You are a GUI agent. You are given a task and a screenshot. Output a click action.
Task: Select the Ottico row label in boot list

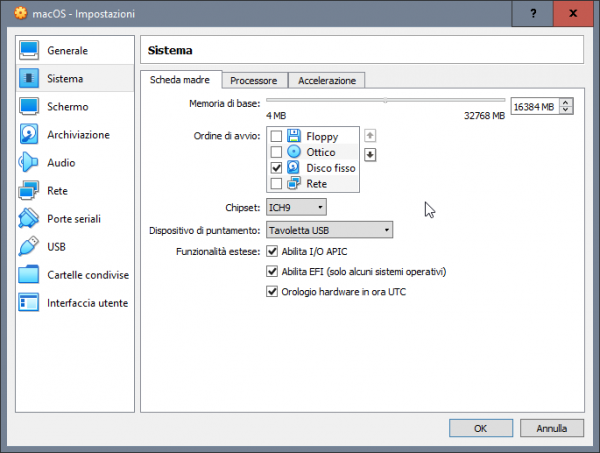pyautogui.click(x=321, y=152)
